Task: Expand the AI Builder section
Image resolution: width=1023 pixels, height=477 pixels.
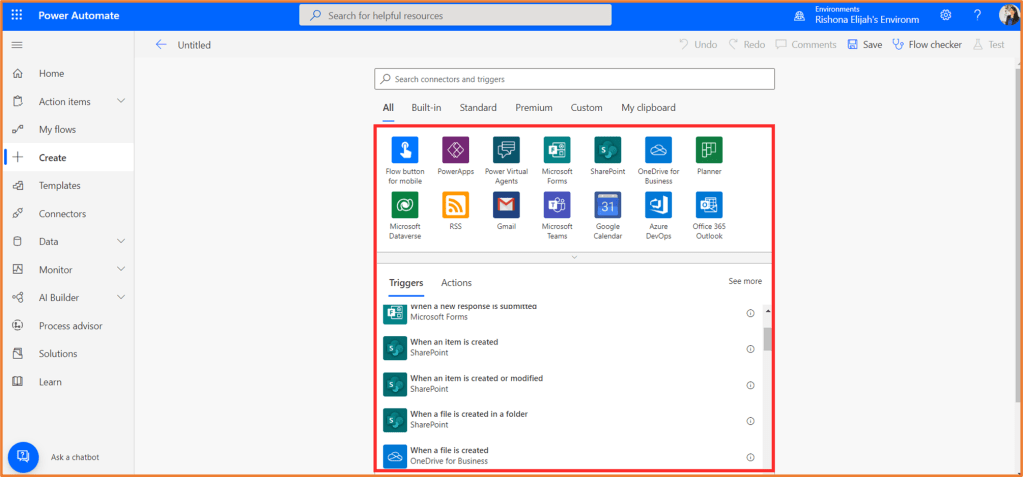Action: click(121, 297)
